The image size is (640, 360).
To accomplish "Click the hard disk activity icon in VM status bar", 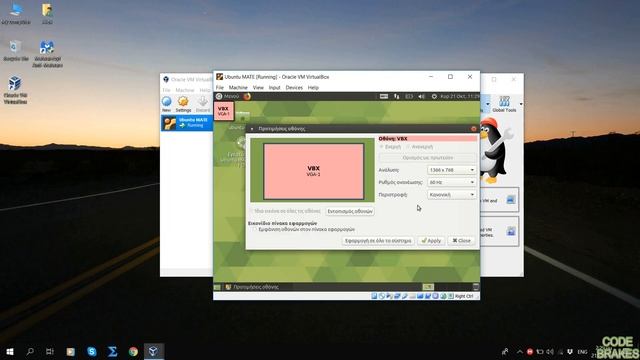I will 374,296.
